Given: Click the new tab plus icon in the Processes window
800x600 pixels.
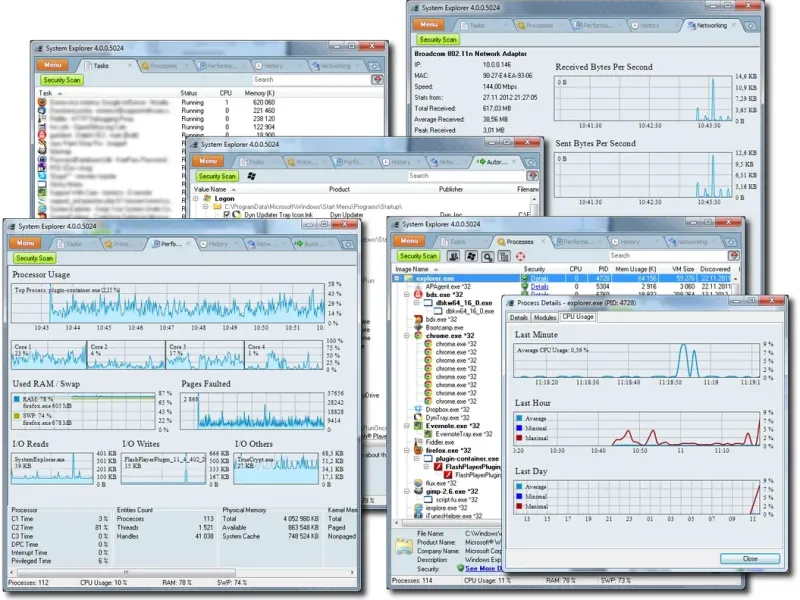Looking at the screenshot, I should [731, 242].
